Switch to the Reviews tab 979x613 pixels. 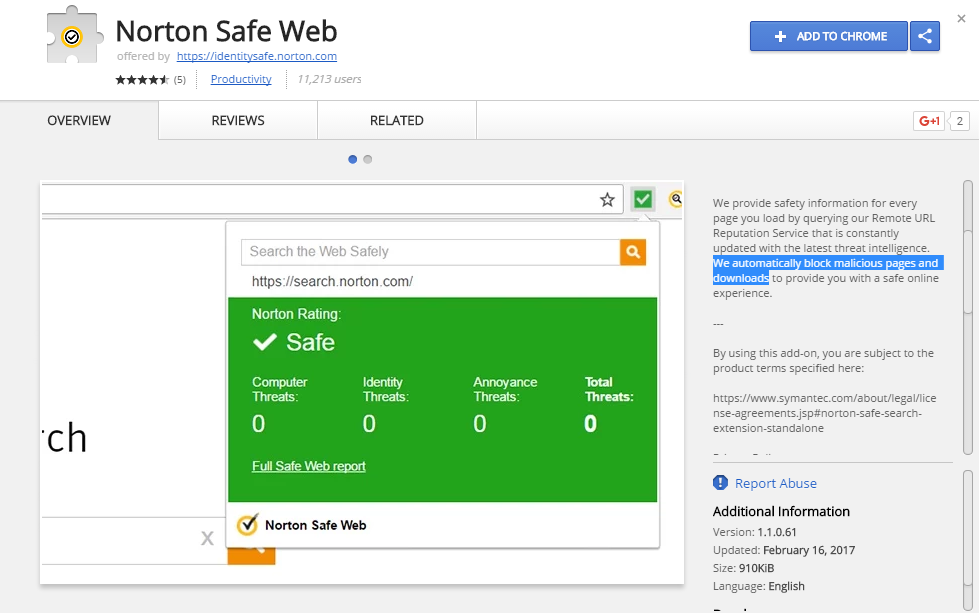coord(238,121)
